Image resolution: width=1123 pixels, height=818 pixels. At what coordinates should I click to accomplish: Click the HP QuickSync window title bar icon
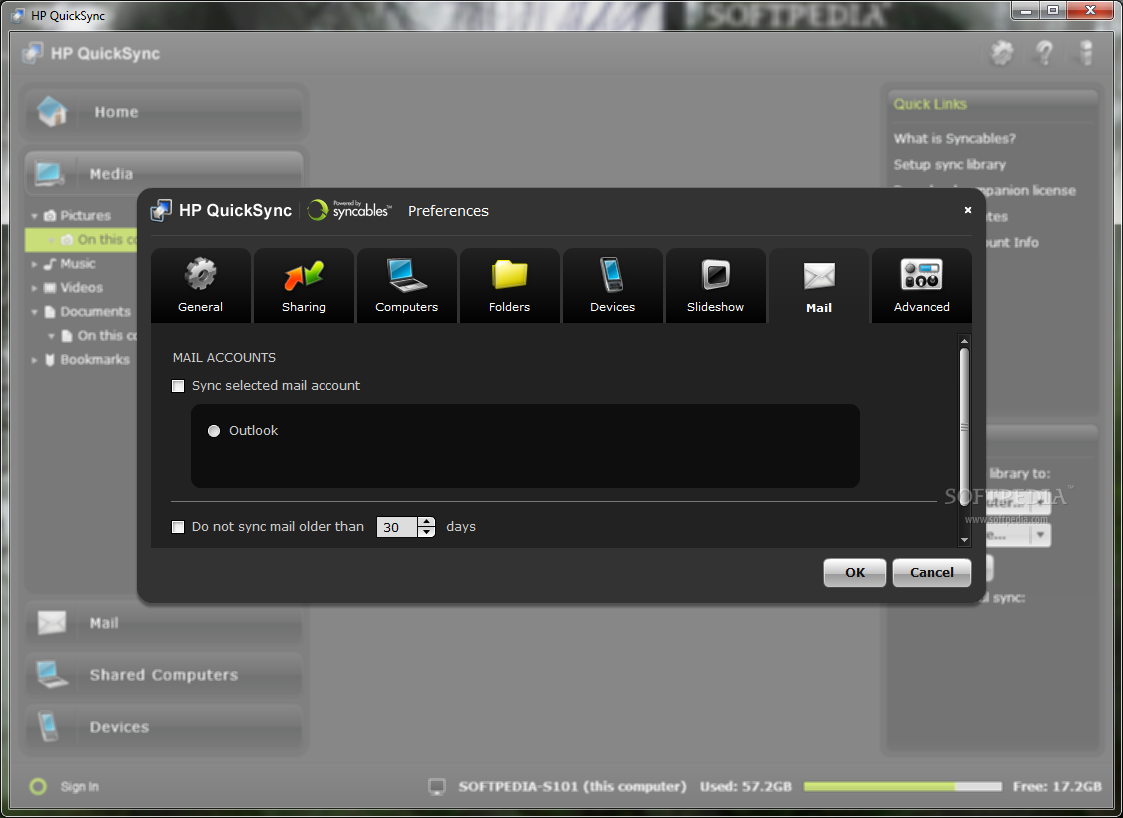[19, 15]
